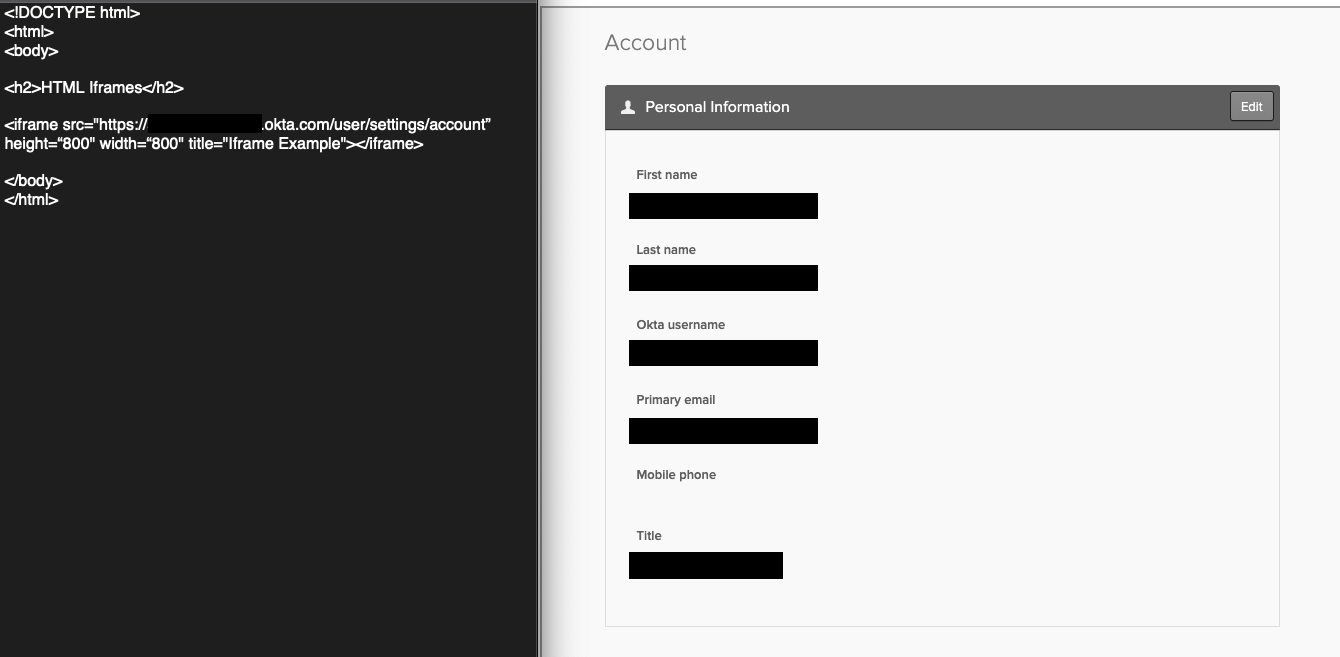
Task: Select the Primary email field value
Action: [723, 431]
